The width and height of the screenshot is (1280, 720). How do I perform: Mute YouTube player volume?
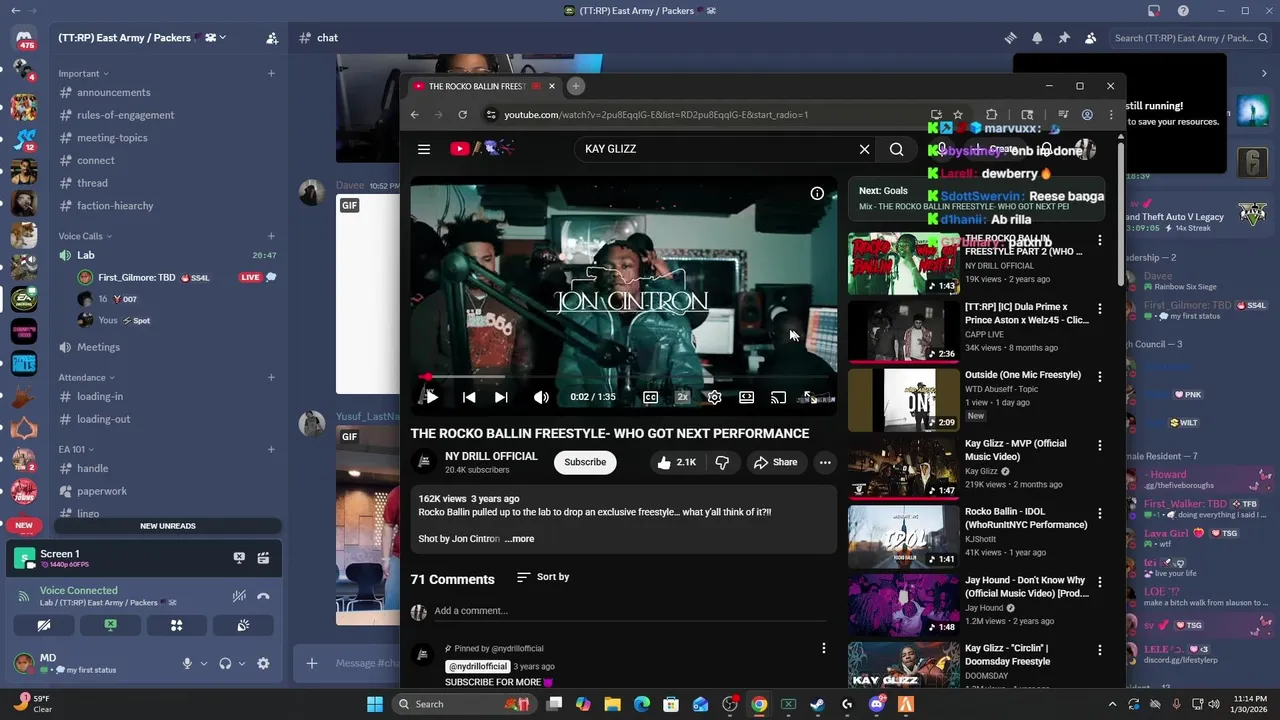click(x=541, y=397)
